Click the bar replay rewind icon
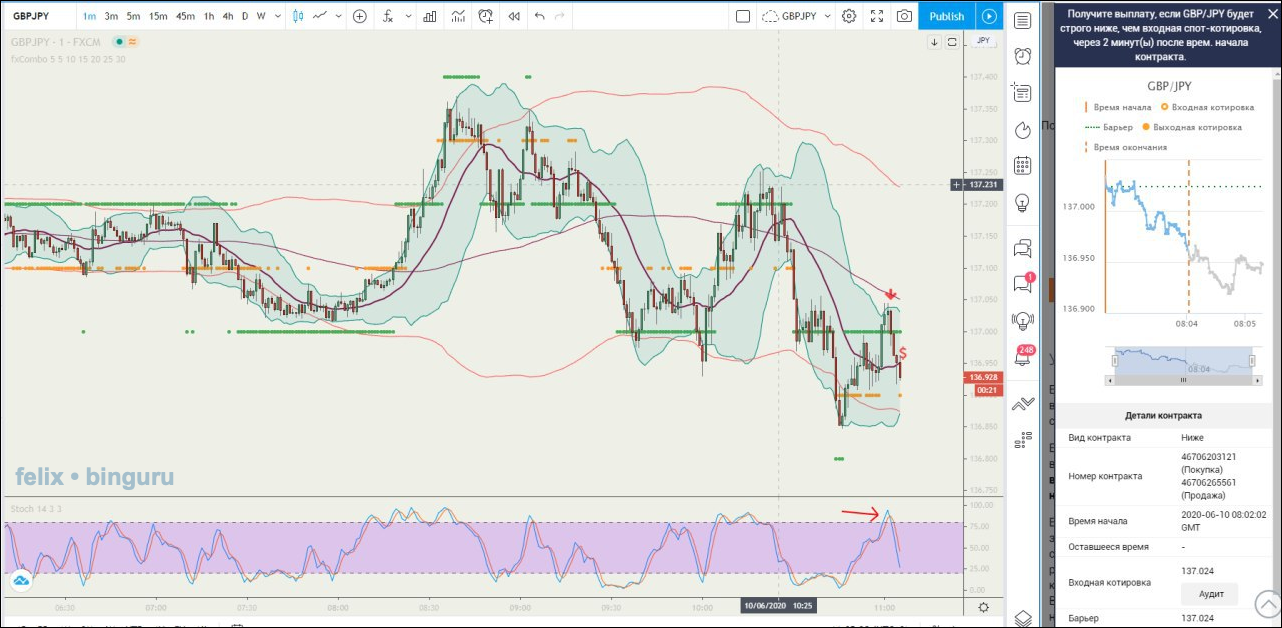This screenshot has width=1282, height=628. [514, 16]
